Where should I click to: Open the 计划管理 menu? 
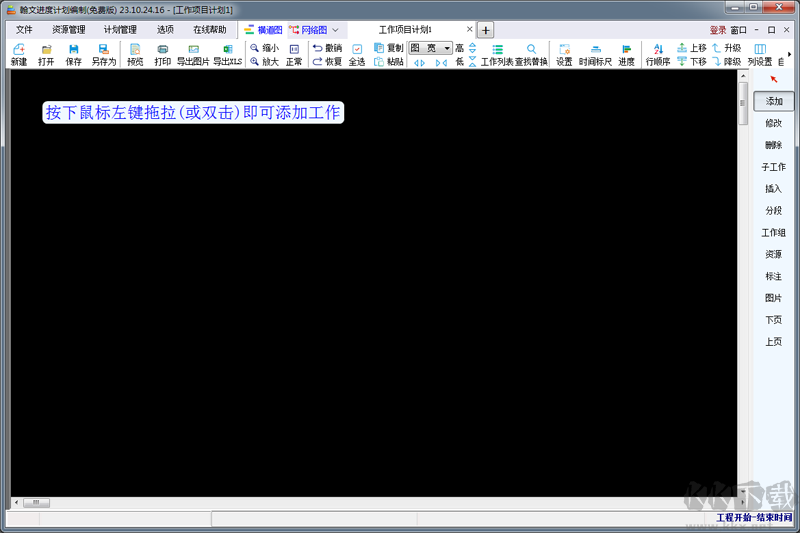[x=120, y=30]
